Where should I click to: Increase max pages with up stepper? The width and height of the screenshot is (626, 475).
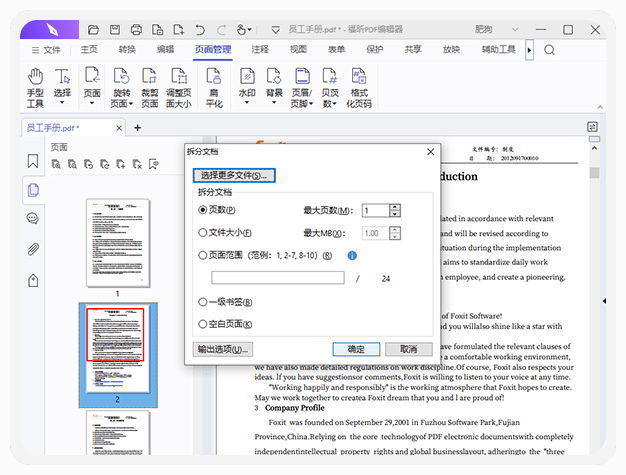[x=395, y=207]
